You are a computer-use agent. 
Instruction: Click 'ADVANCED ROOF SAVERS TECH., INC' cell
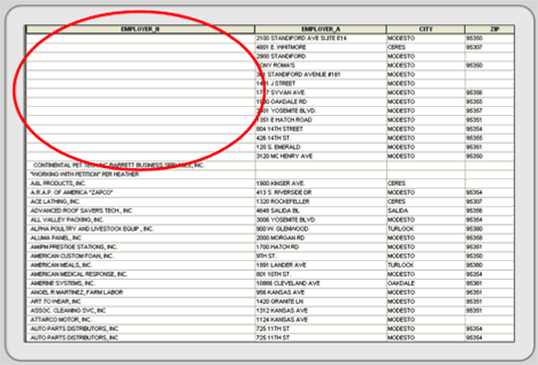click(x=140, y=211)
